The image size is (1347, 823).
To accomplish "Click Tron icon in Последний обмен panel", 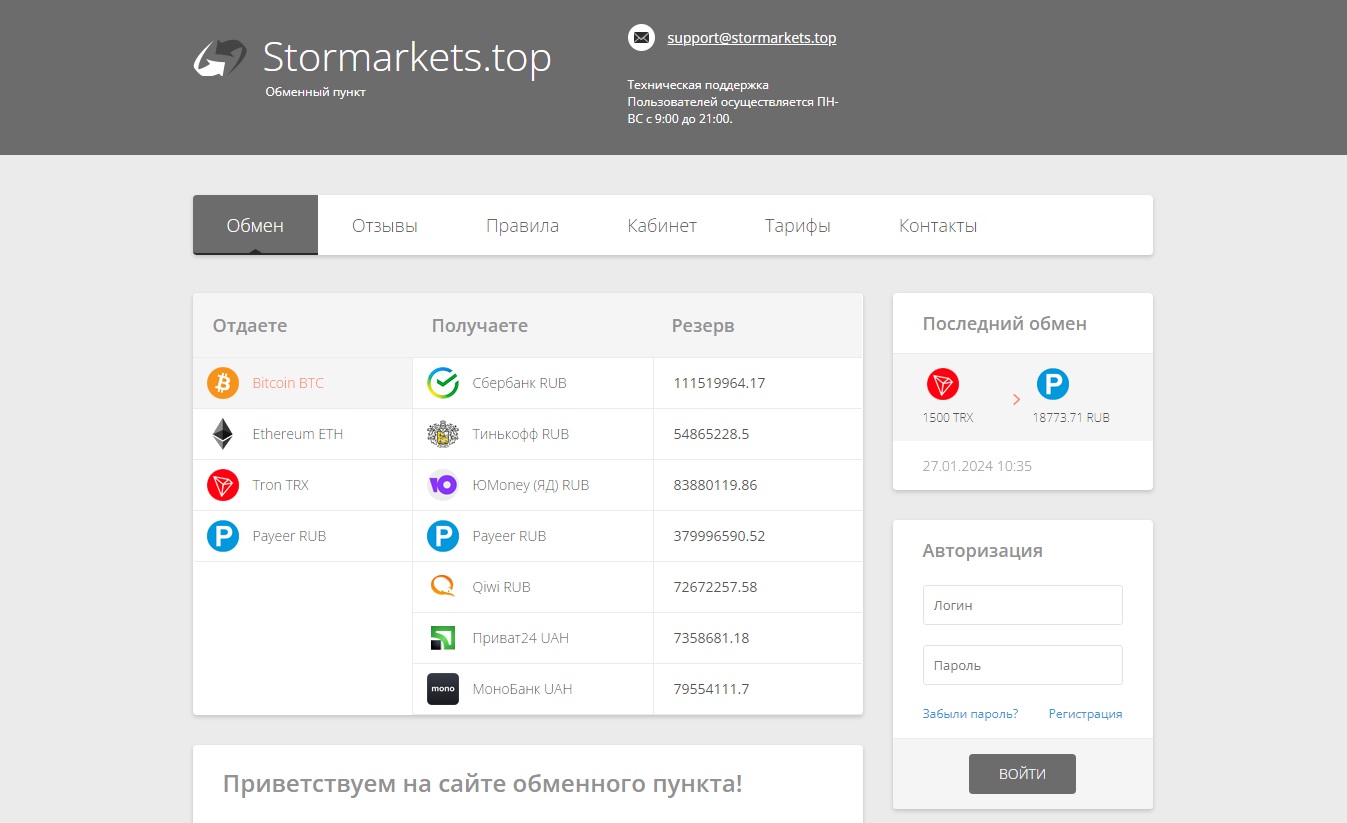I will click(x=943, y=384).
